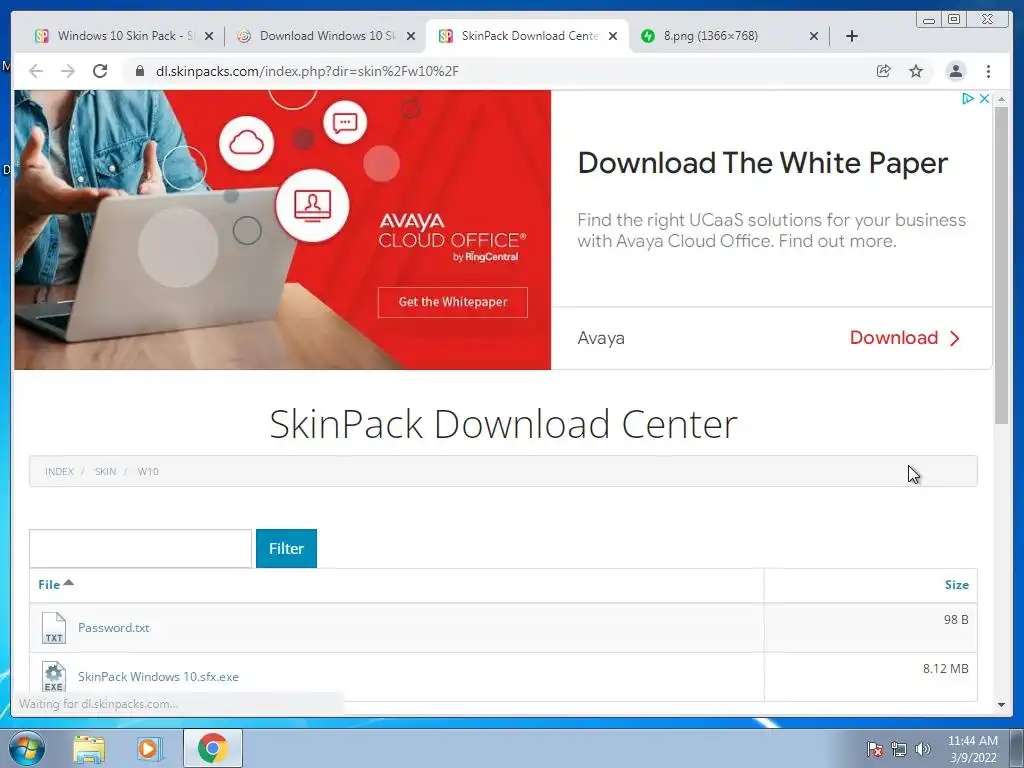The width and height of the screenshot is (1024, 768).
Task: Open the Chrome three-dot menu
Action: pos(988,71)
